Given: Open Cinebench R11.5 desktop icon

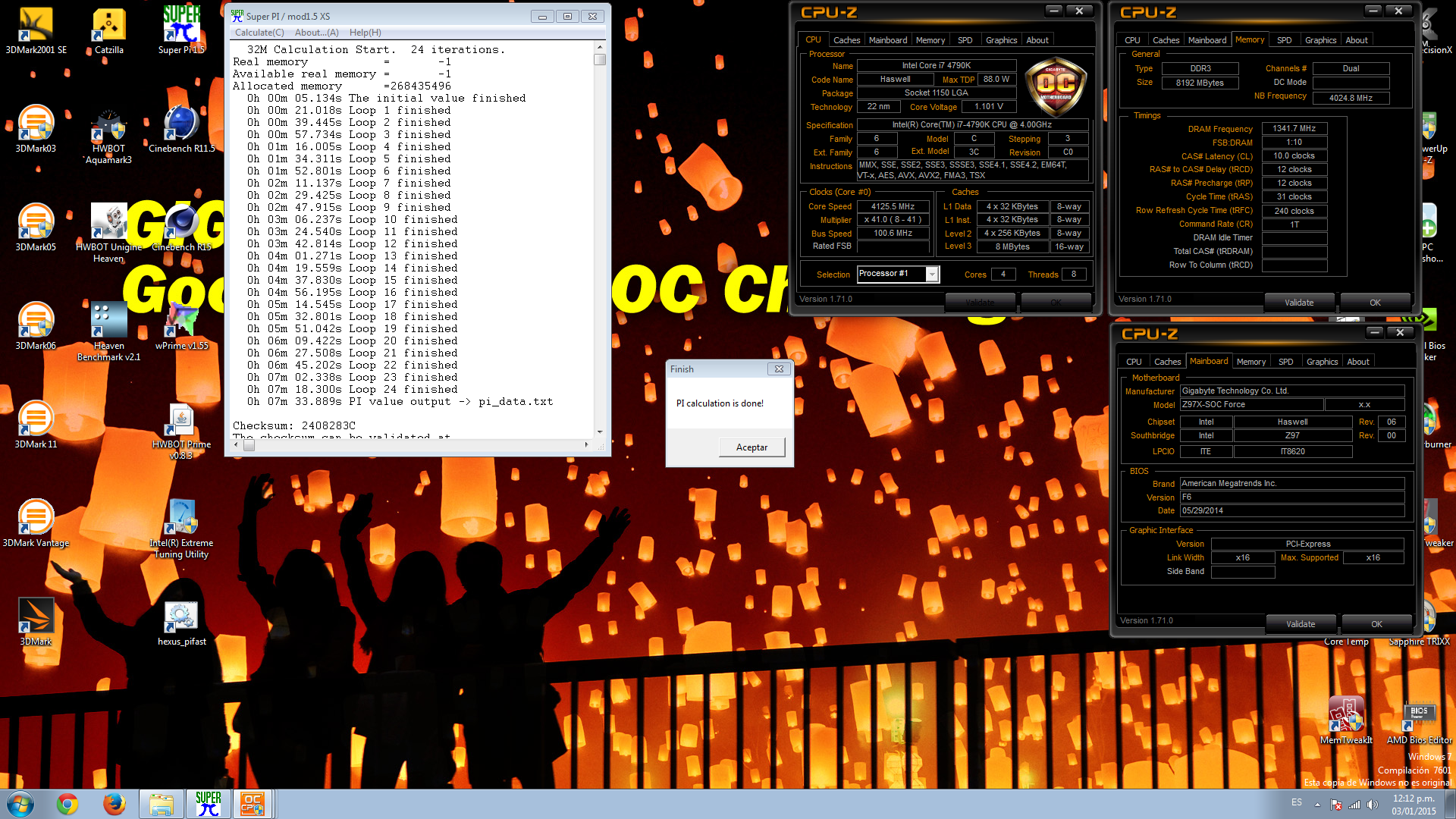Looking at the screenshot, I should tap(181, 129).
